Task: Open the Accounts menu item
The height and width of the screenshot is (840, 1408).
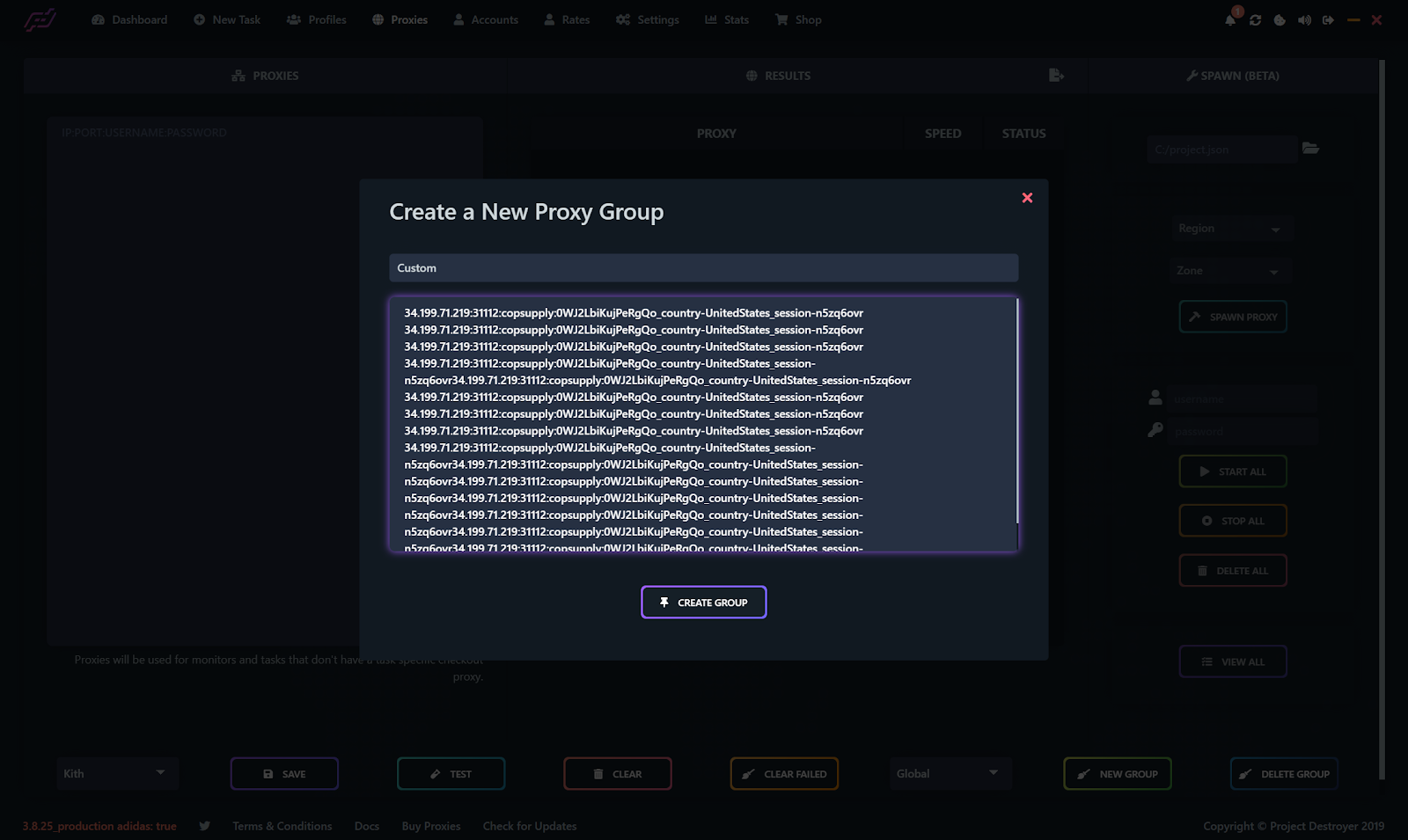Action: coord(486,19)
